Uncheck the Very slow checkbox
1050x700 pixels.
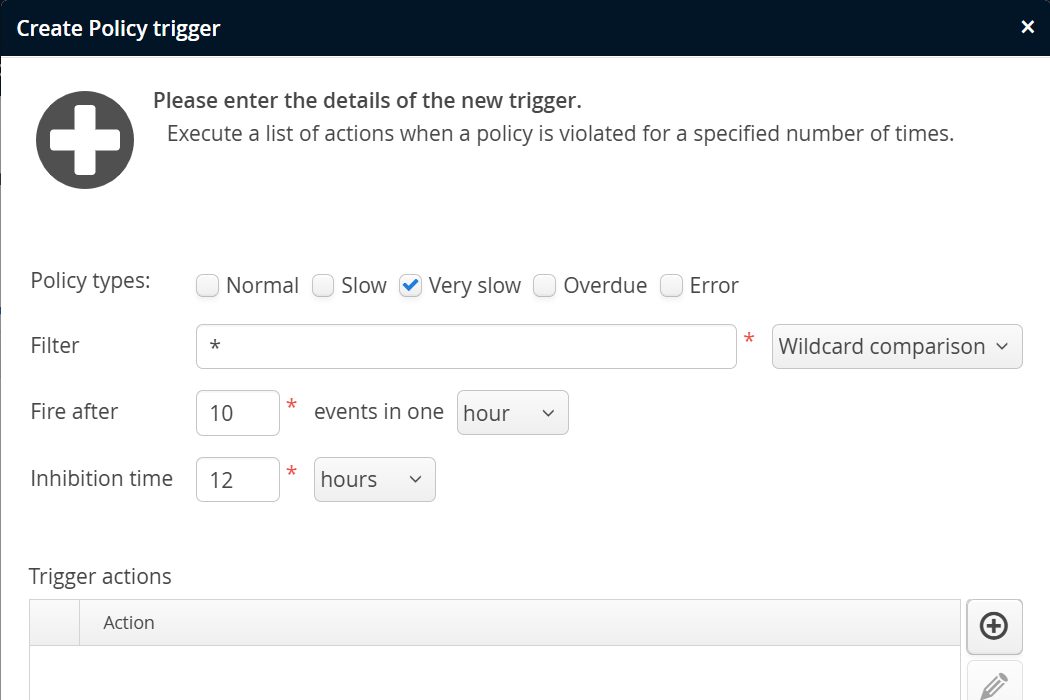click(x=410, y=285)
